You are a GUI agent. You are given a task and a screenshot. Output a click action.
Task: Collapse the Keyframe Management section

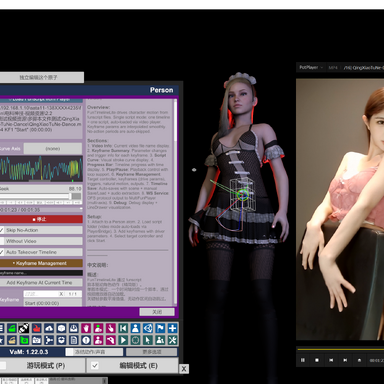[x=41, y=263]
